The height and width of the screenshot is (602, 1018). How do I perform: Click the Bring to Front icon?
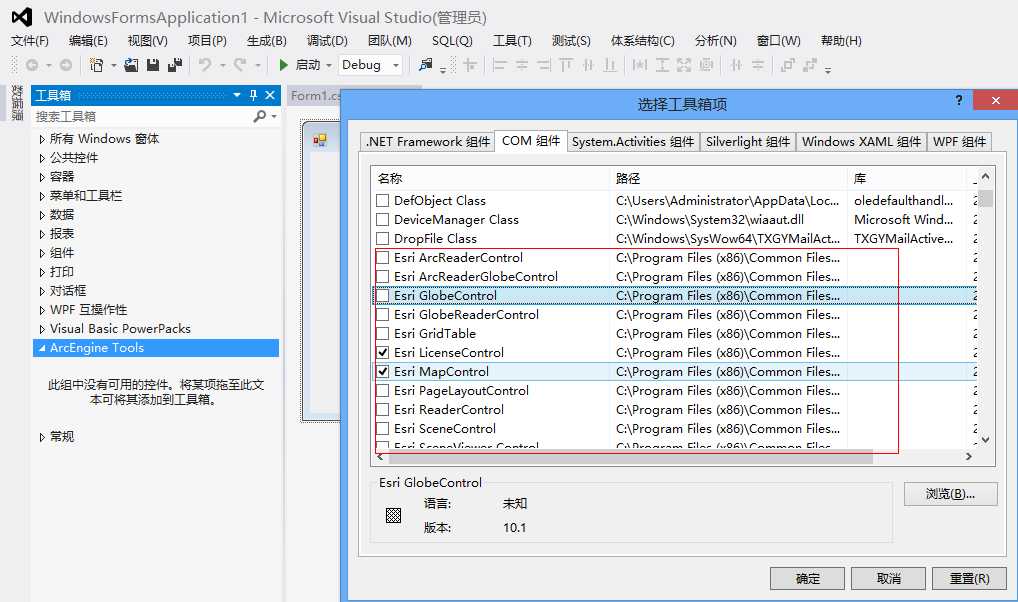788,65
